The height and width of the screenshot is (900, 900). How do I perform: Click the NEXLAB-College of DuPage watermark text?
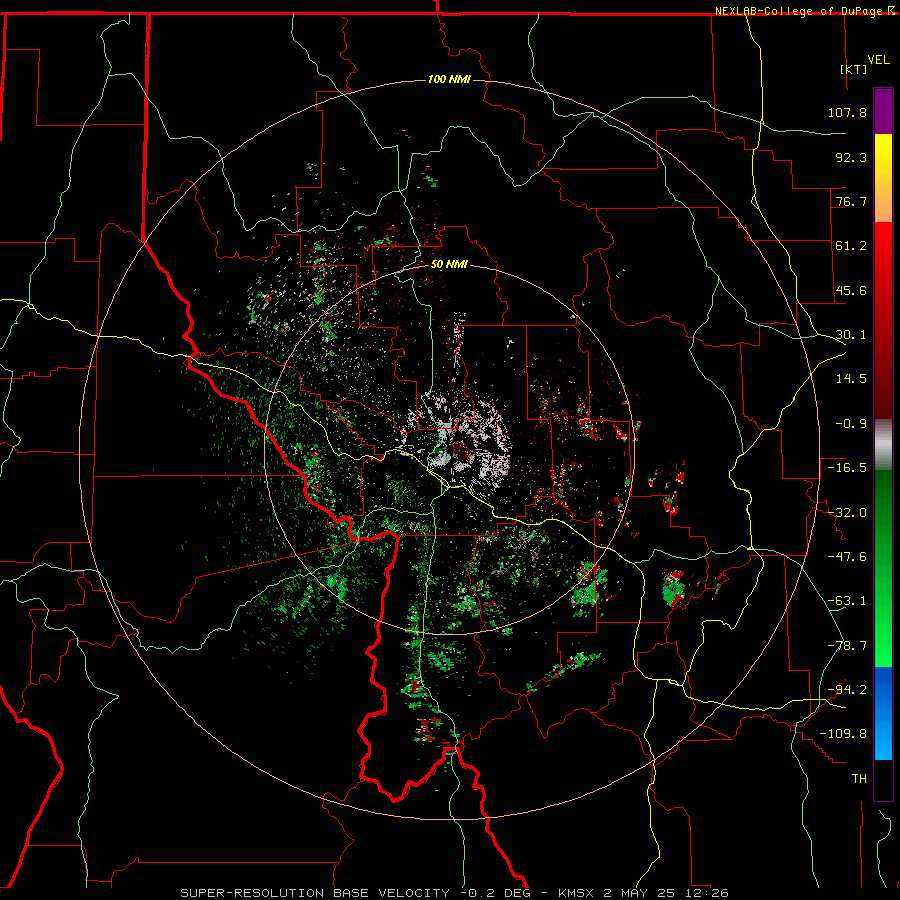[x=806, y=11]
